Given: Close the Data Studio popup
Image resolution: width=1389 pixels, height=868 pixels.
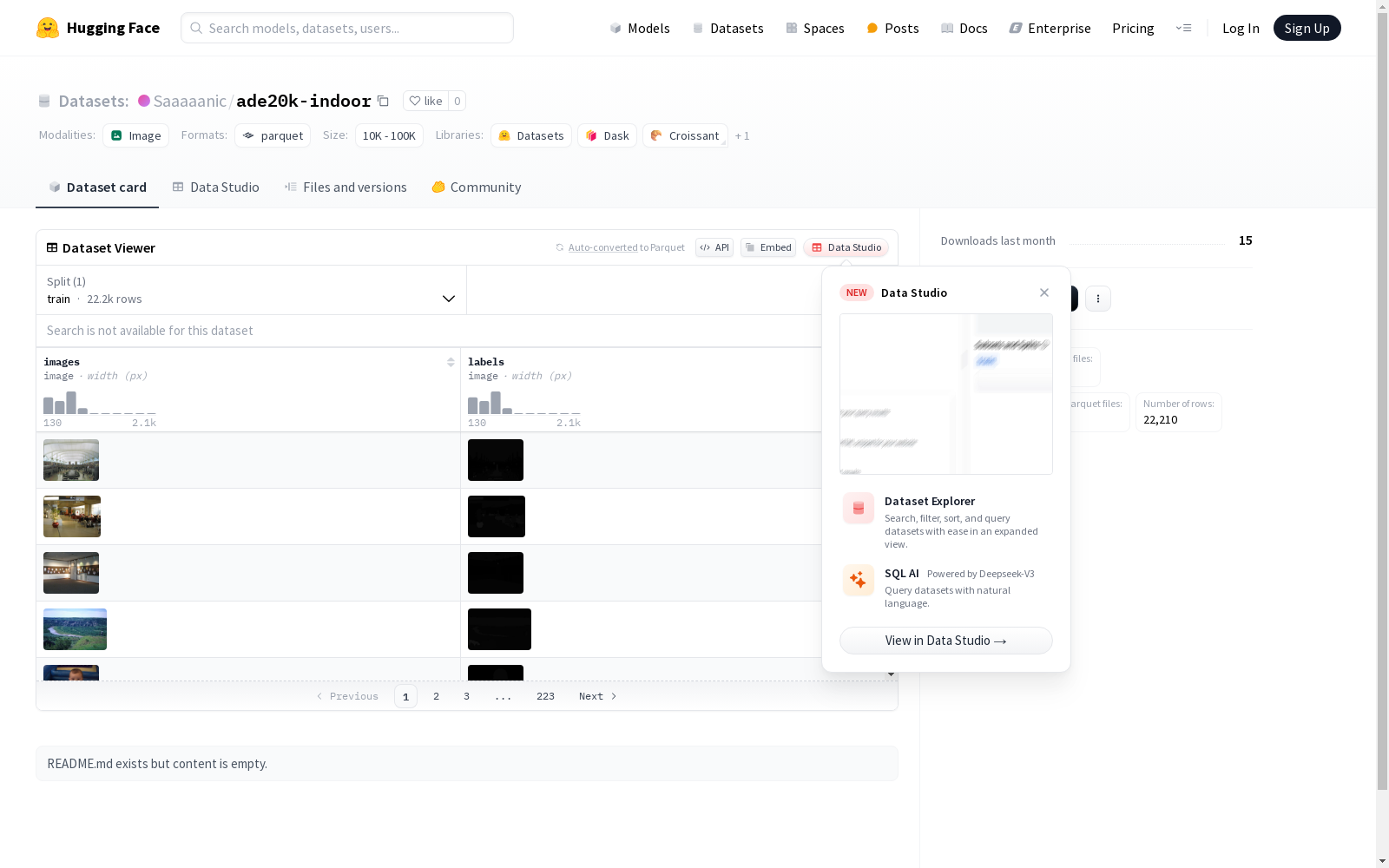Looking at the screenshot, I should (1044, 293).
